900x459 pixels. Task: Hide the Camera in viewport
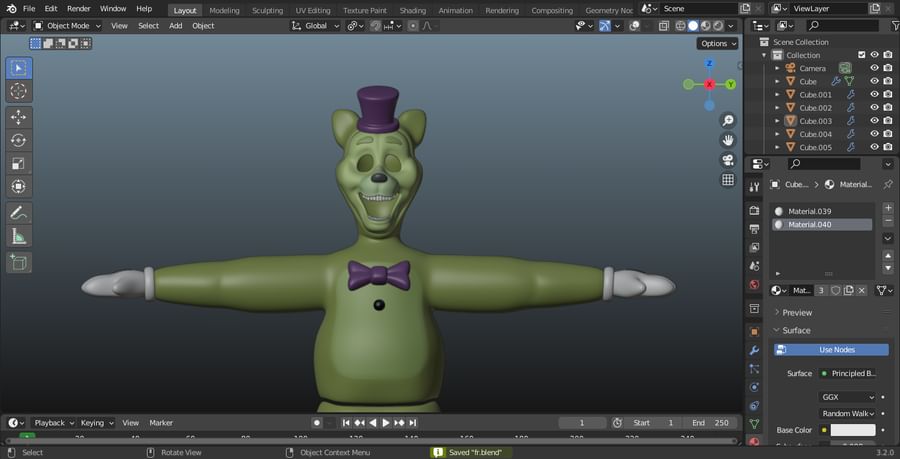(x=874, y=68)
